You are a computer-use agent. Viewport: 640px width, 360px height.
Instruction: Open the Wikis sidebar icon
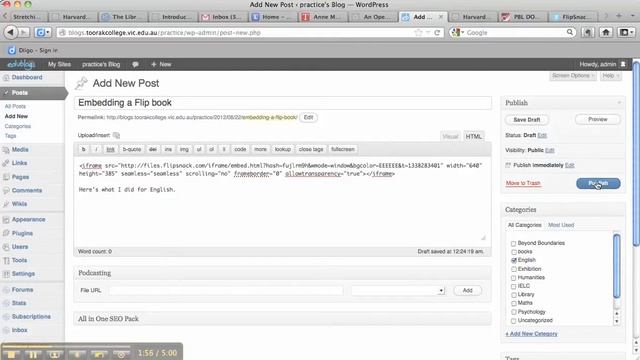(x=6, y=204)
